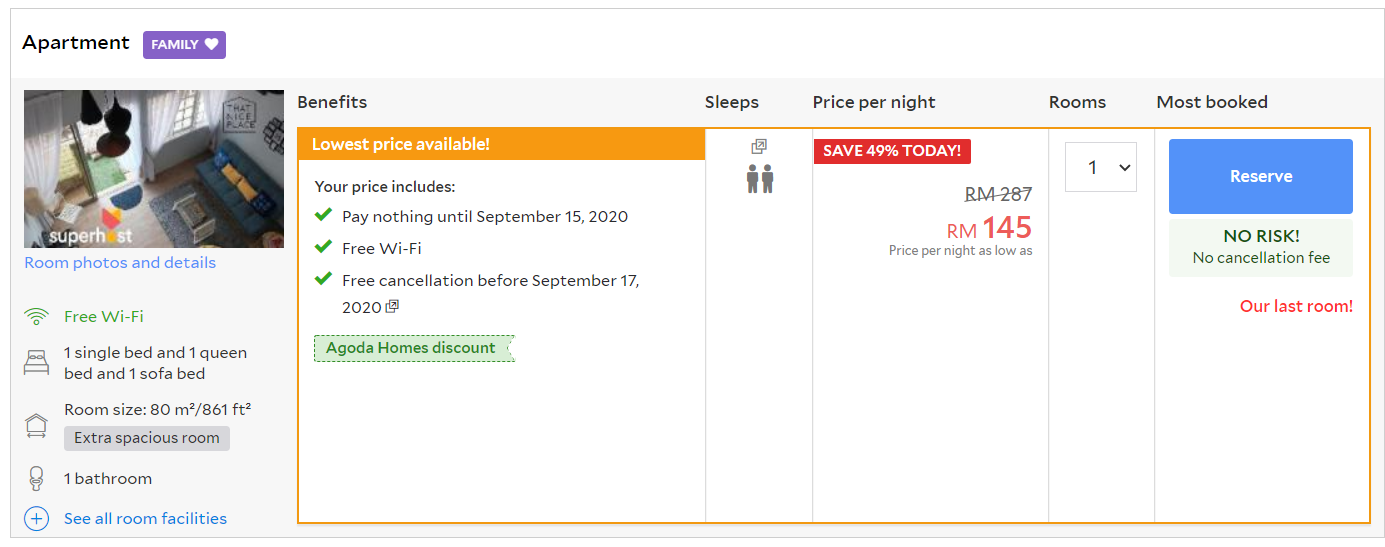The image size is (1385, 547).
Task: Click the bed icon beside bed details
Action: [36, 363]
